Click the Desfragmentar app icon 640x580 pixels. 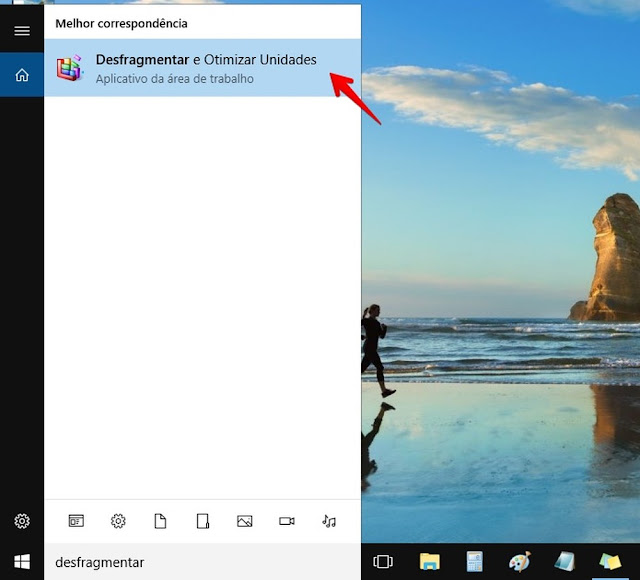point(70,68)
